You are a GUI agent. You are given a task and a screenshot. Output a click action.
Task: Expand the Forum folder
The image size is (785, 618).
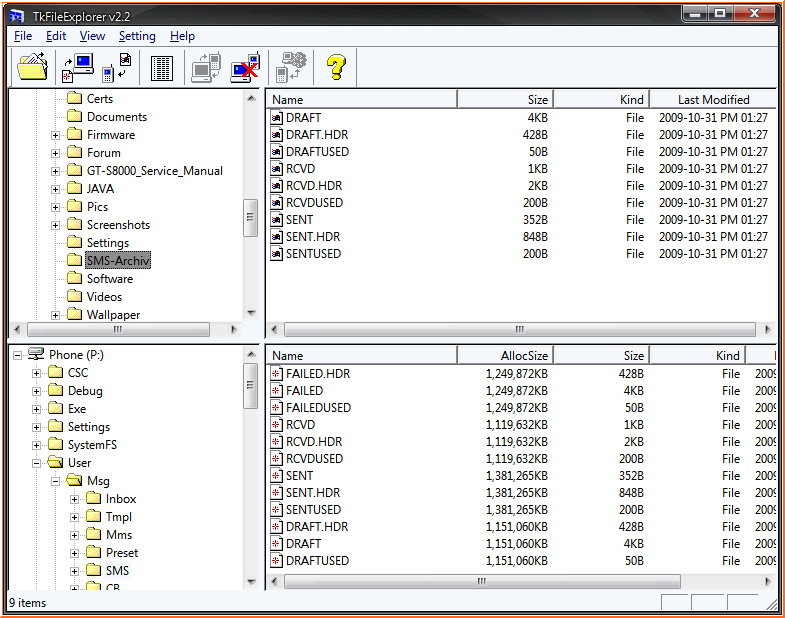56,153
